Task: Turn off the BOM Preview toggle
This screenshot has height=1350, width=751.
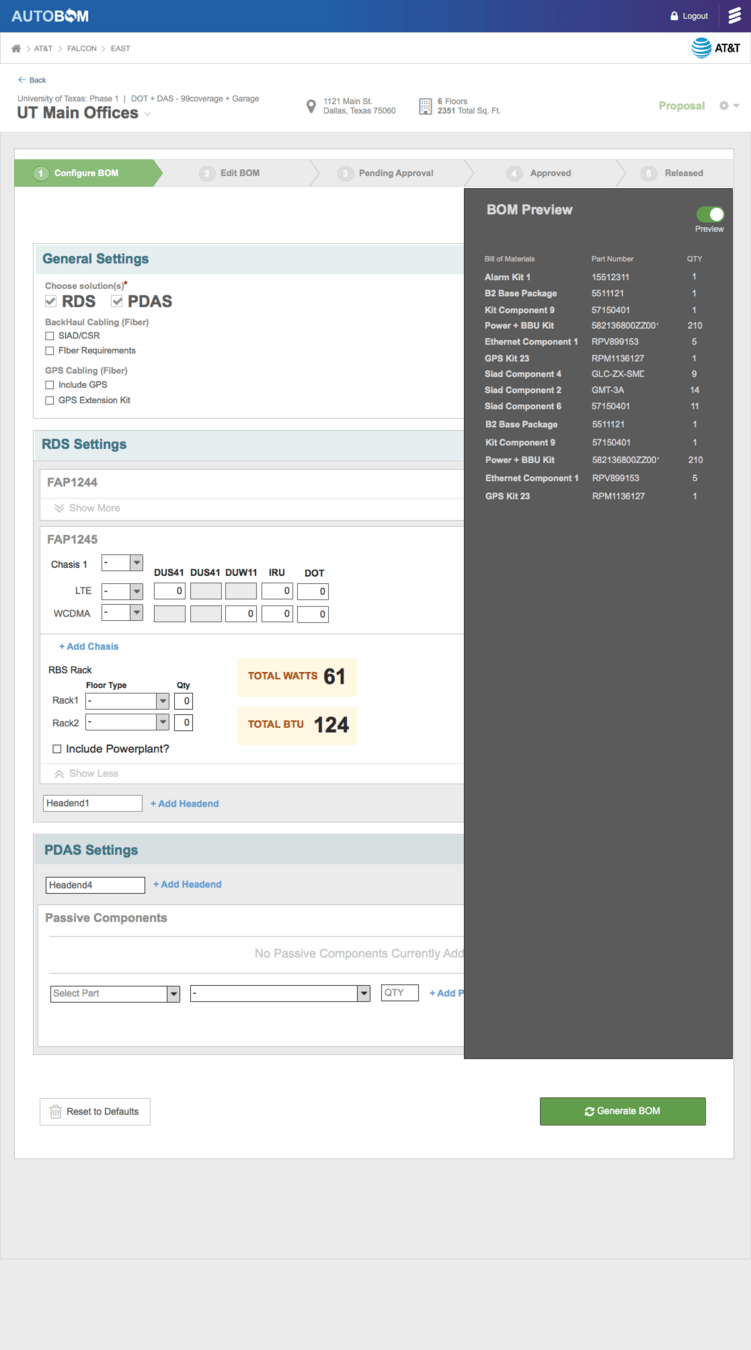Action: (710, 214)
